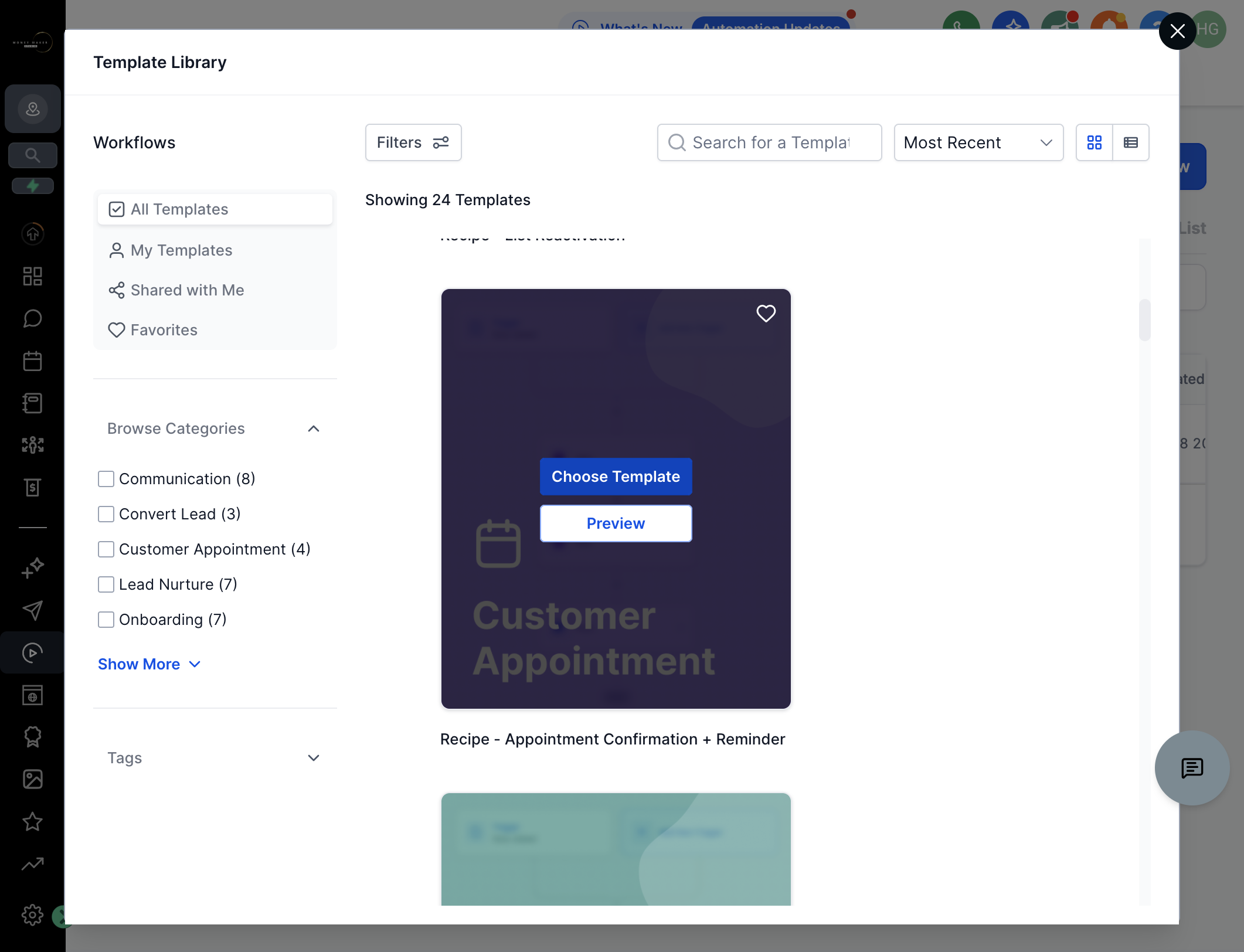Open the chat support bubble
Image resolution: width=1244 pixels, height=952 pixels.
point(1192,767)
